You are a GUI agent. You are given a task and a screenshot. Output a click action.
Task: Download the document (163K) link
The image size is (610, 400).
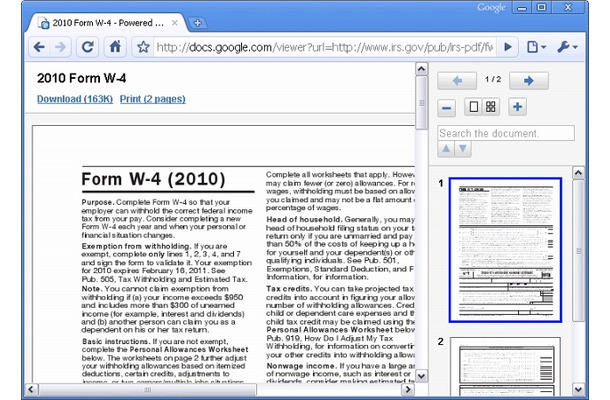(75, 99)
